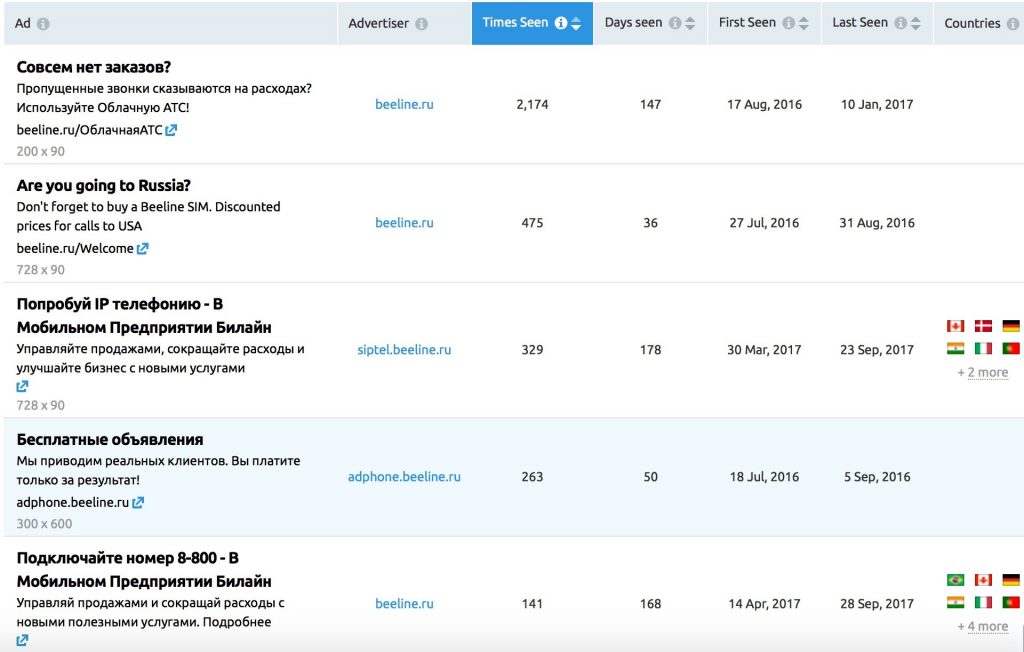Open external link icon after beeline.ru/ОблачнаяАТС
This screenshot has width=1024, height=652.
click(171, 130)
